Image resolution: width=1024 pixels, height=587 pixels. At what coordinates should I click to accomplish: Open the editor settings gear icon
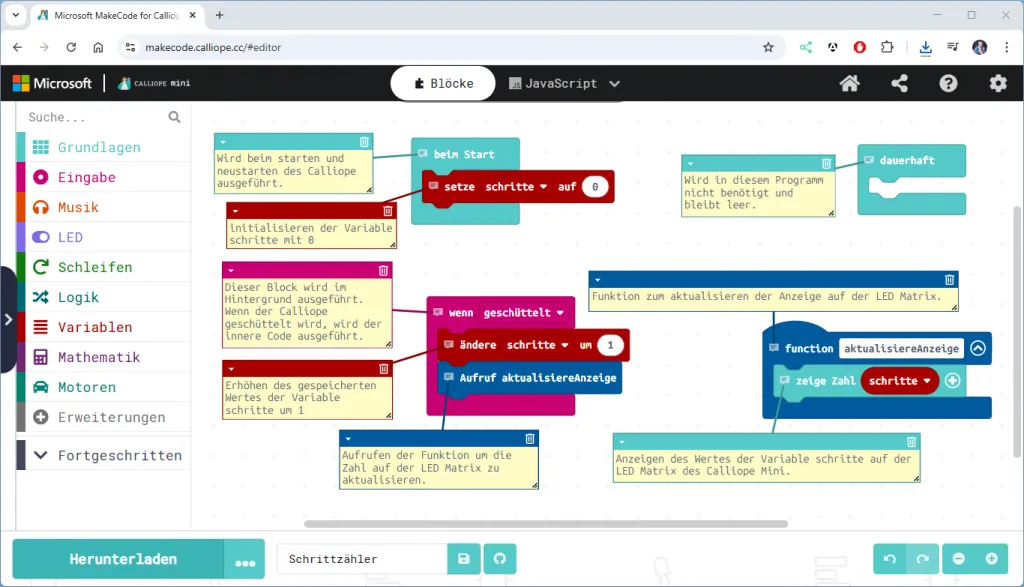(x=998, y=83)
